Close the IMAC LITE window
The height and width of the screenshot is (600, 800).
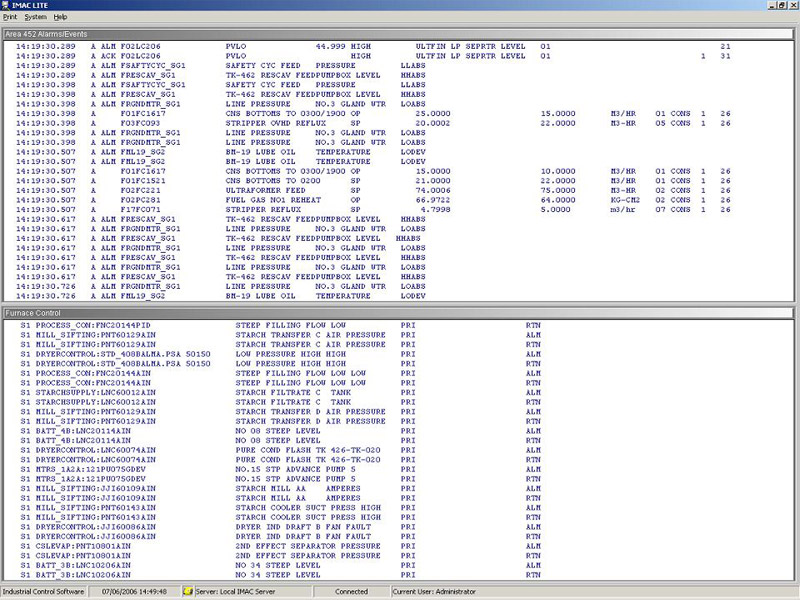[791, 6]
